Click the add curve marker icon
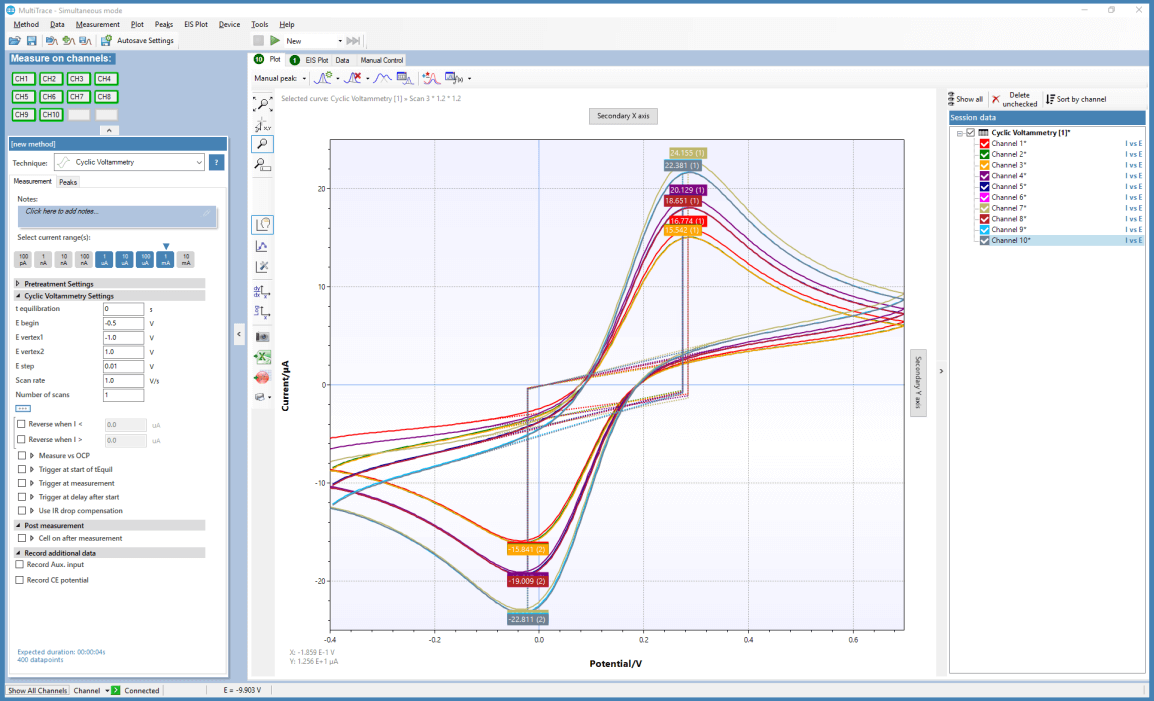 (431, 78)
